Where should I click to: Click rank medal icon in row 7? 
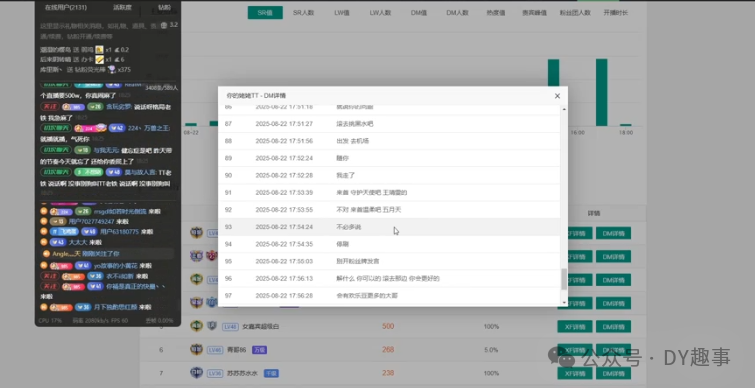tap(196, 373)
